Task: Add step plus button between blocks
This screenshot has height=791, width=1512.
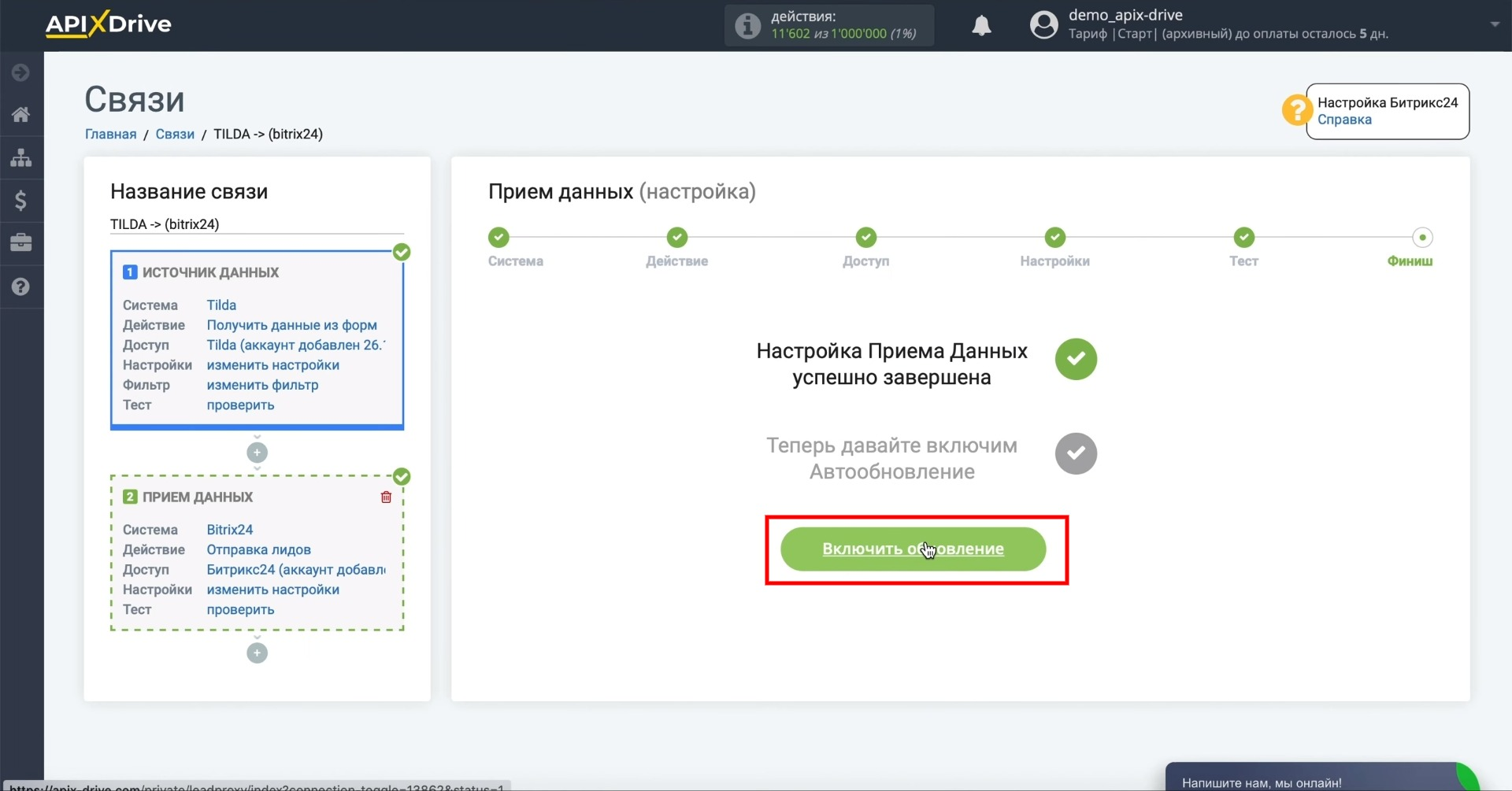Action: (x=257, y=453)
